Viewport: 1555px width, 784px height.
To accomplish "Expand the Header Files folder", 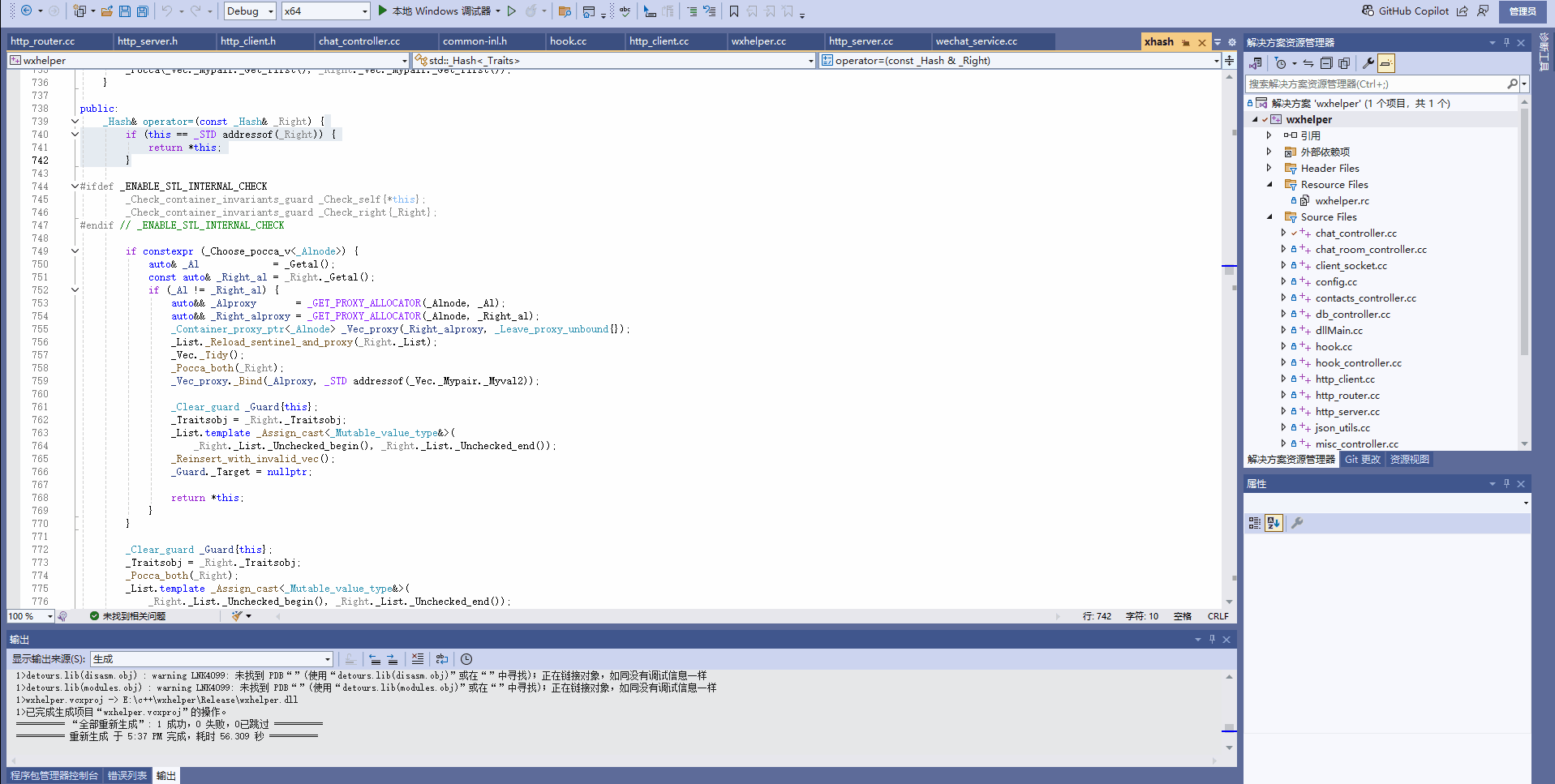I will (1269, 168).
